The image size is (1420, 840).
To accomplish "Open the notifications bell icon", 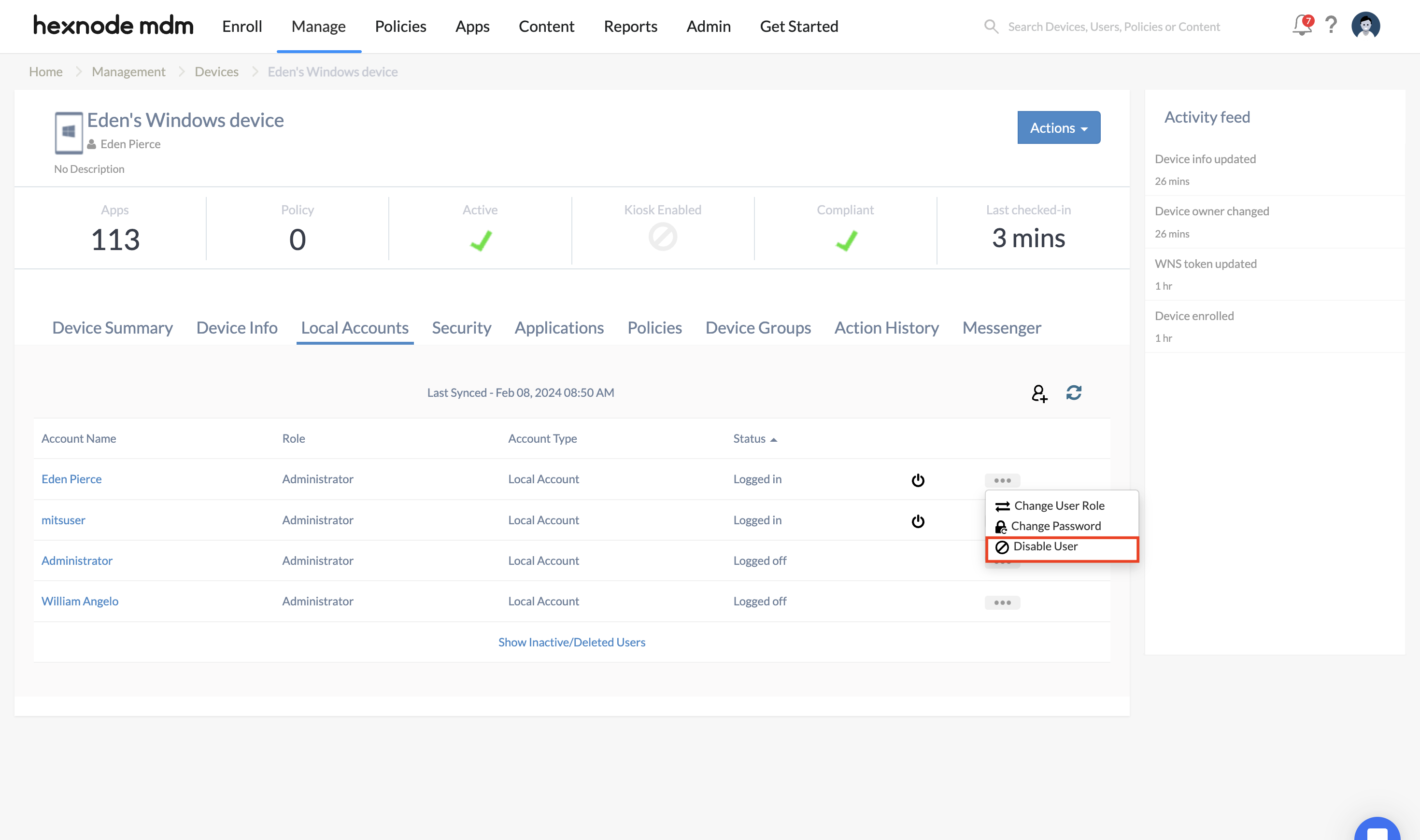I will (1302, 26).
